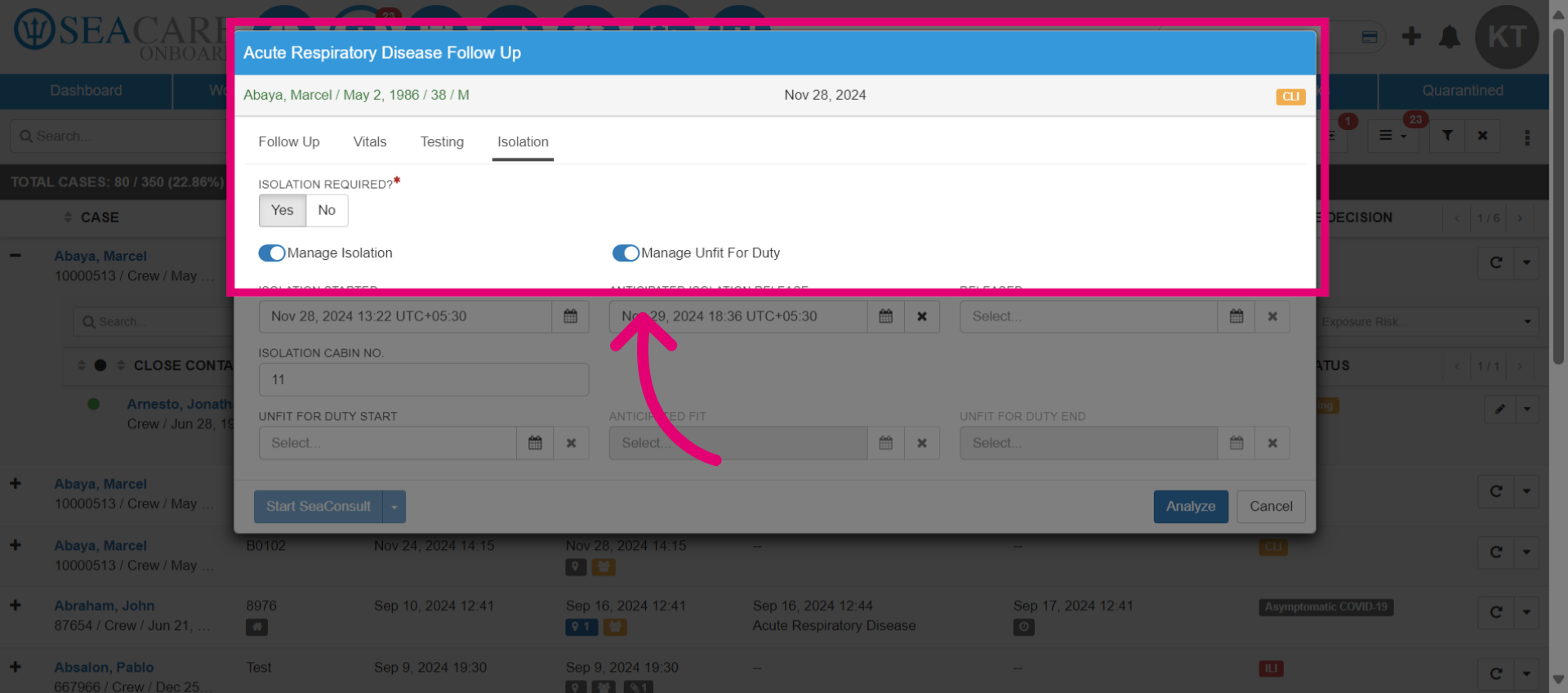Select the Isolation tab
Image resolution: width=1568 pixels, height=693 pixels.
[x=523, y=142]
